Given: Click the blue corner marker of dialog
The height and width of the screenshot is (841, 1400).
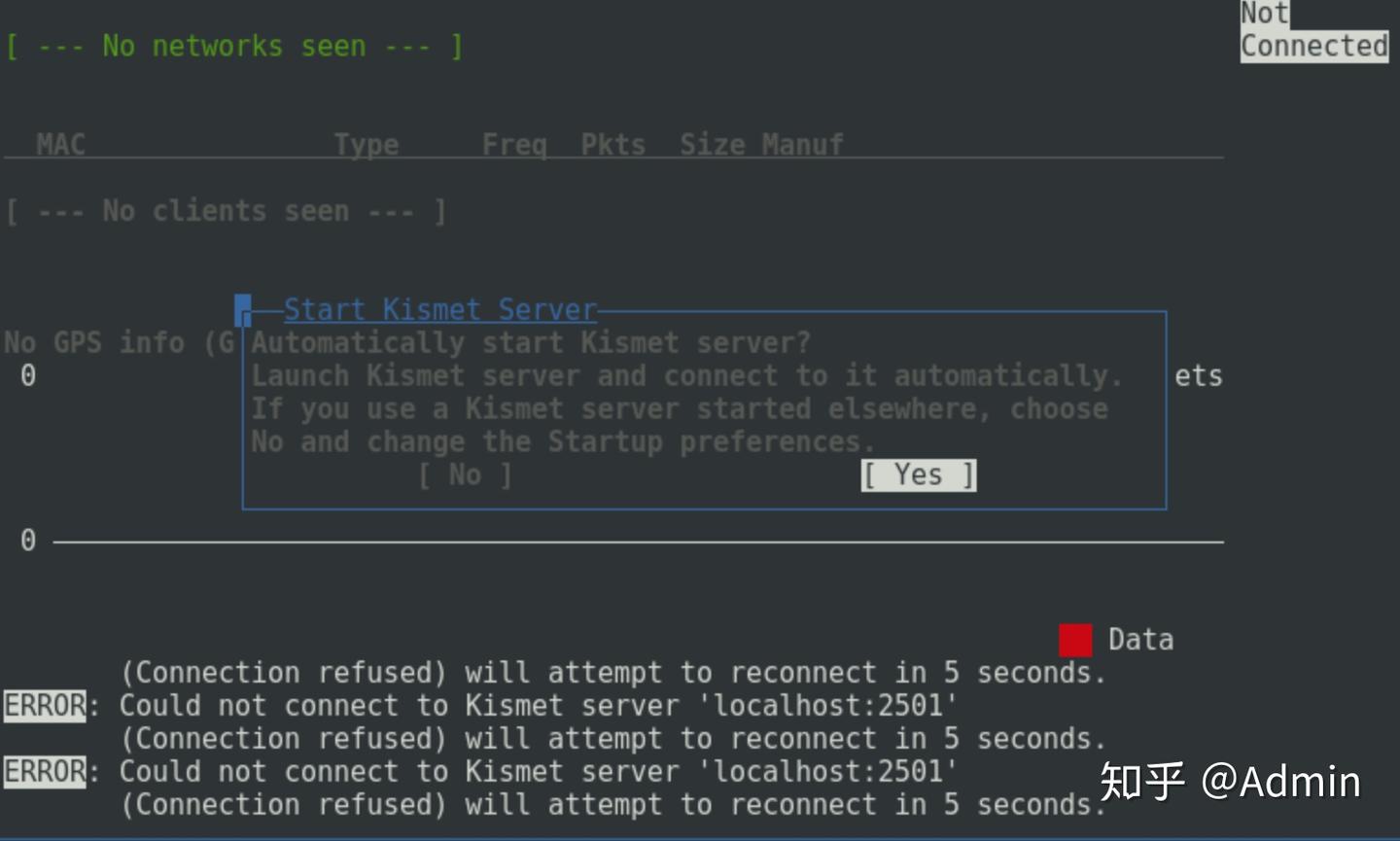Looking at the screenshot, I should [x=242, y=310].
